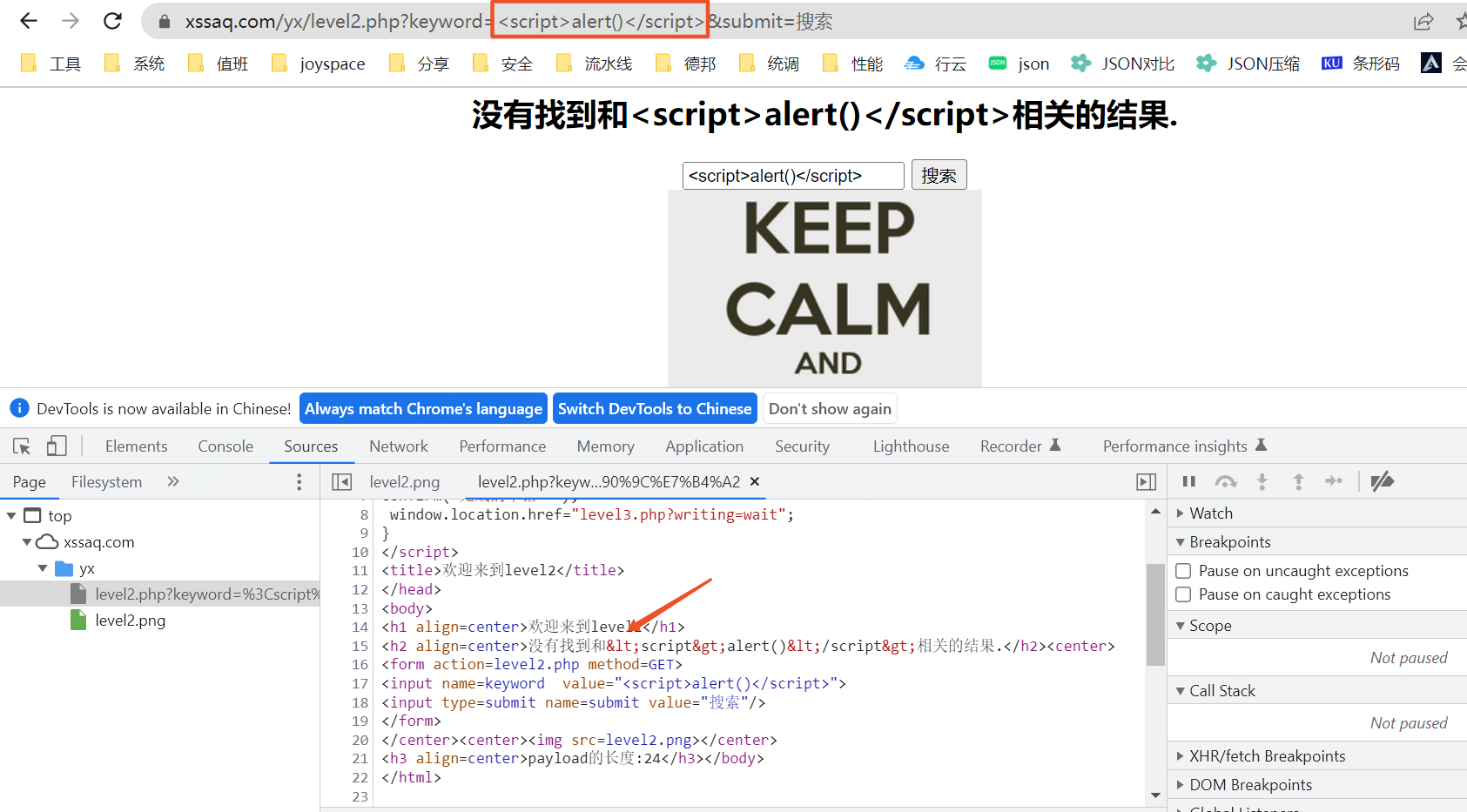Click Always match Chrome's language button
Image resolution: width=1467 pixels, height=812 pixels.
[x=423, y=409]
